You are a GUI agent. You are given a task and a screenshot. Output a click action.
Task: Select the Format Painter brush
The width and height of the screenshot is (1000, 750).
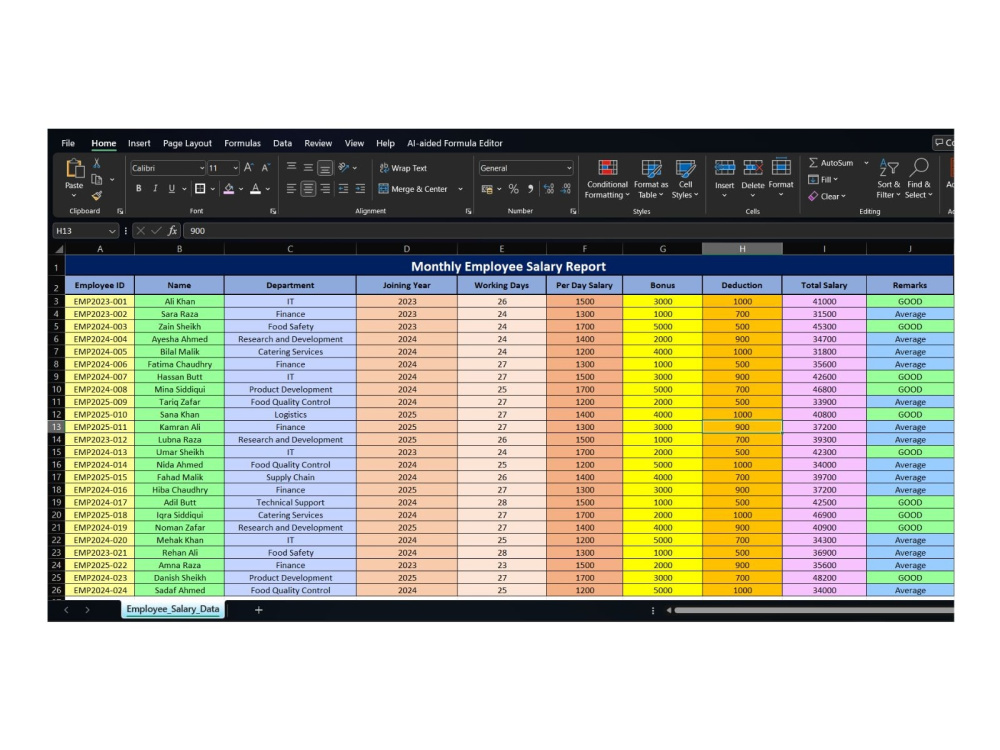(x=97, y=196)
